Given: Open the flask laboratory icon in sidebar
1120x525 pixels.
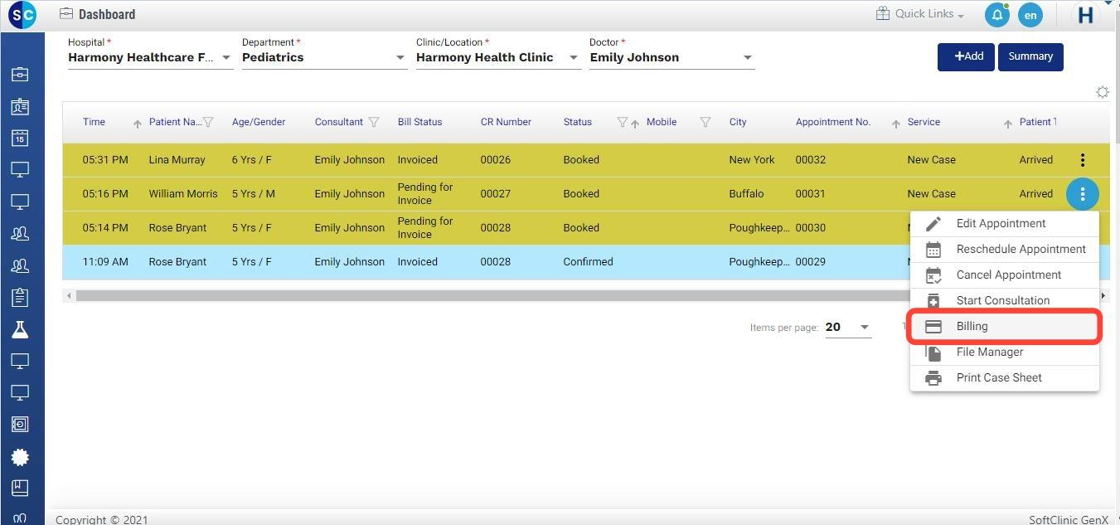Looking at the screenshot, I should tap(20, 329).
